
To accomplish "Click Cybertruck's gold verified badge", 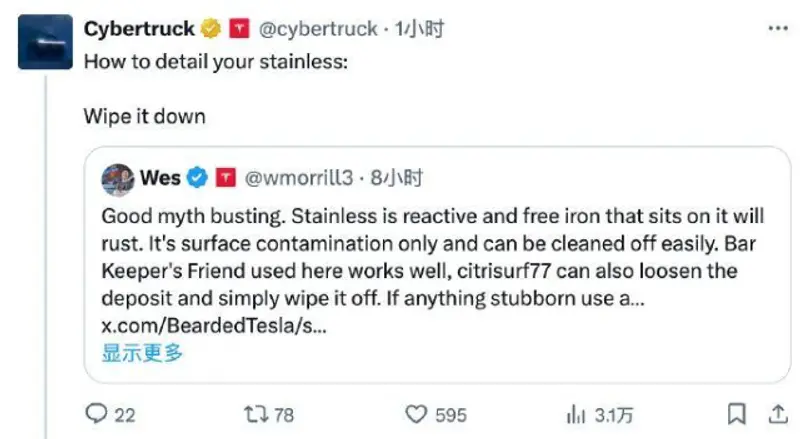I will (212, 29).
